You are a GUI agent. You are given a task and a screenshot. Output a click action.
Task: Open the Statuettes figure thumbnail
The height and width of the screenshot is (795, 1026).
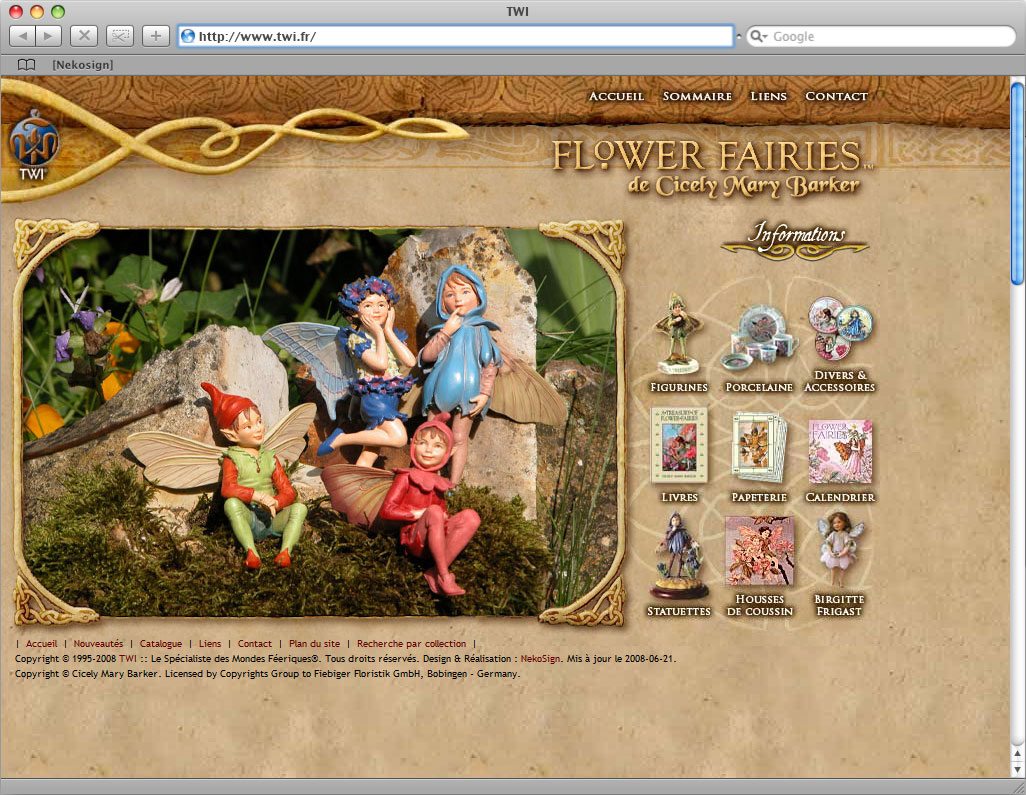tap(679, 556)
